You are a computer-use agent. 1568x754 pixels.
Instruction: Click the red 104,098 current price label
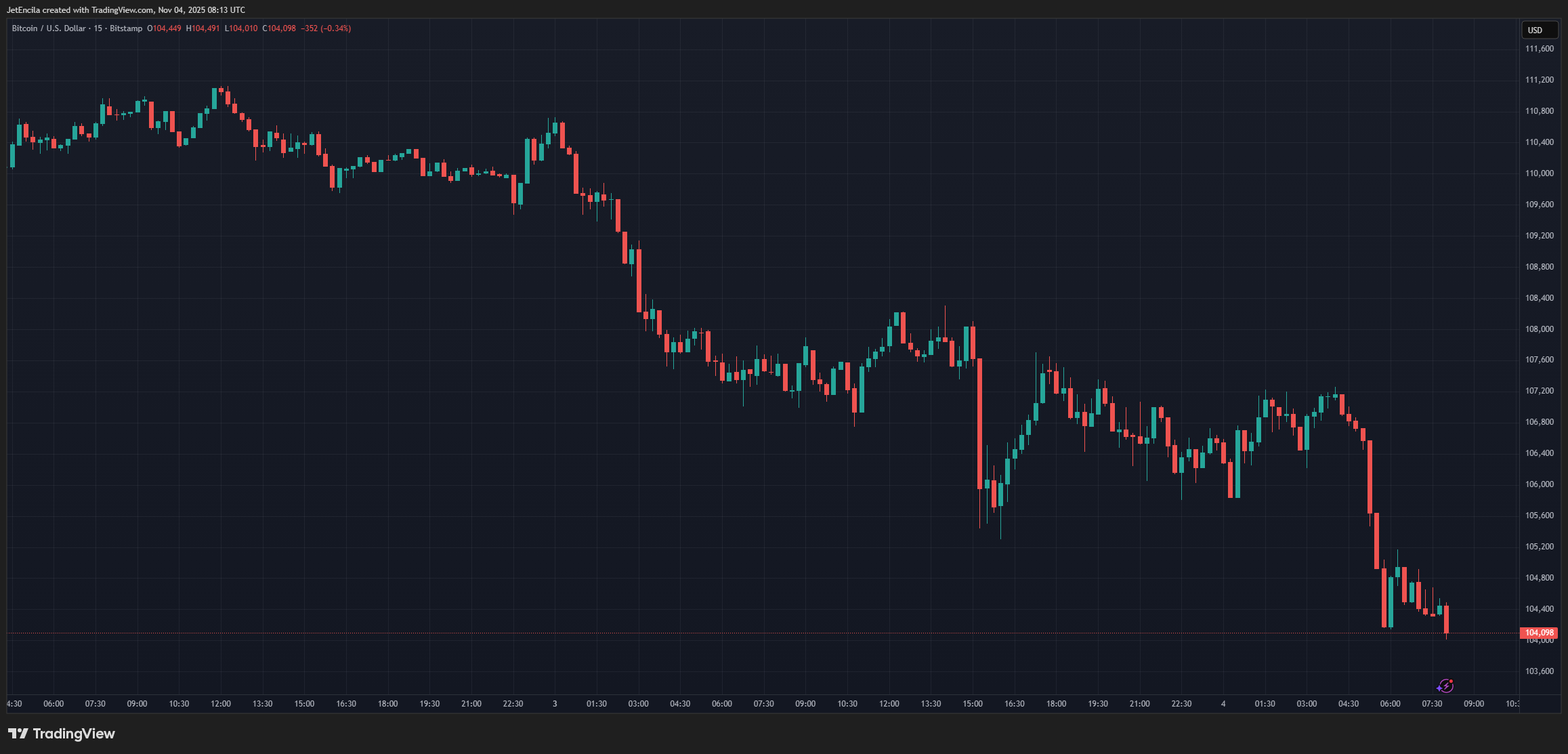tap(1539, 633)
